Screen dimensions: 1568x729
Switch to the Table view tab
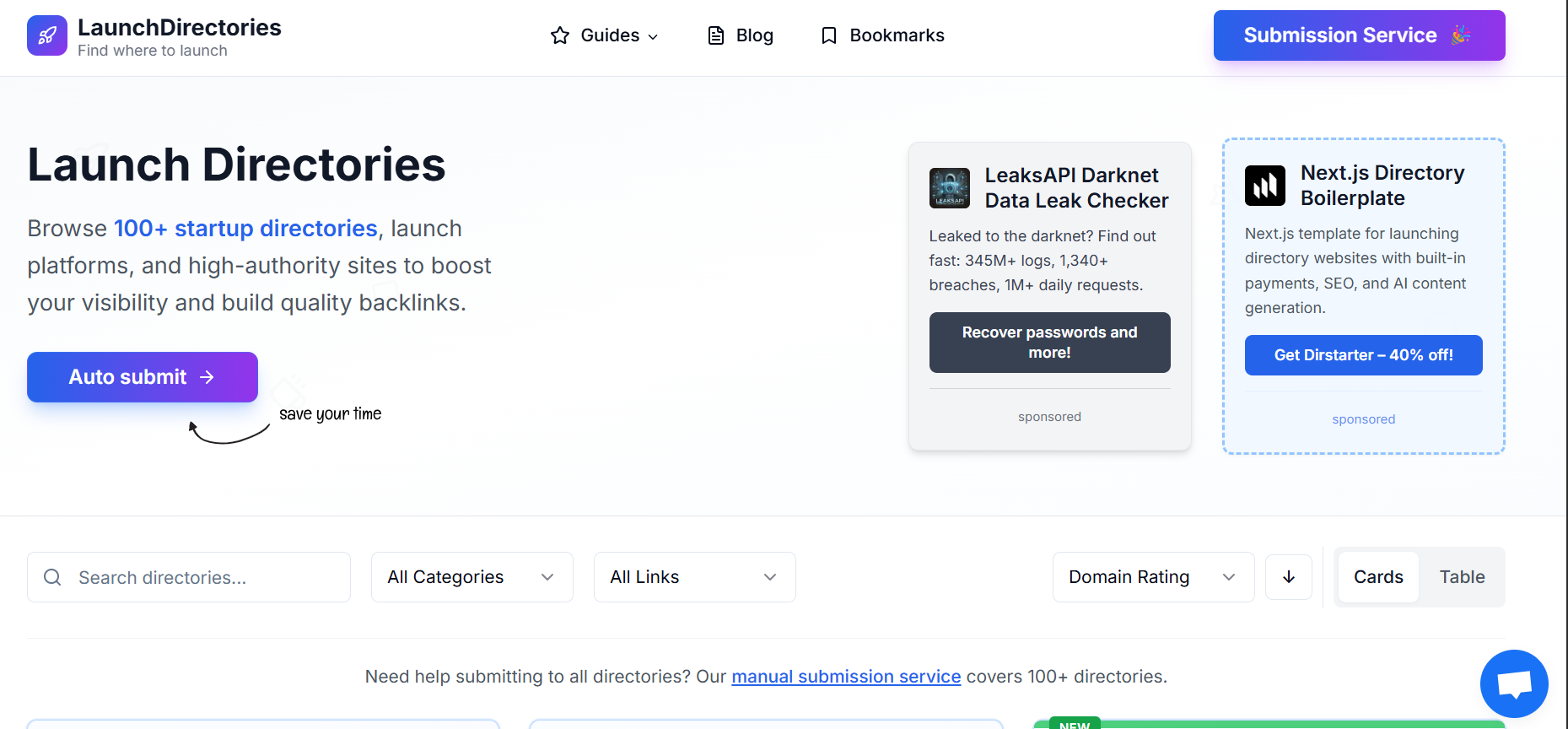[x=1462, y=577]
